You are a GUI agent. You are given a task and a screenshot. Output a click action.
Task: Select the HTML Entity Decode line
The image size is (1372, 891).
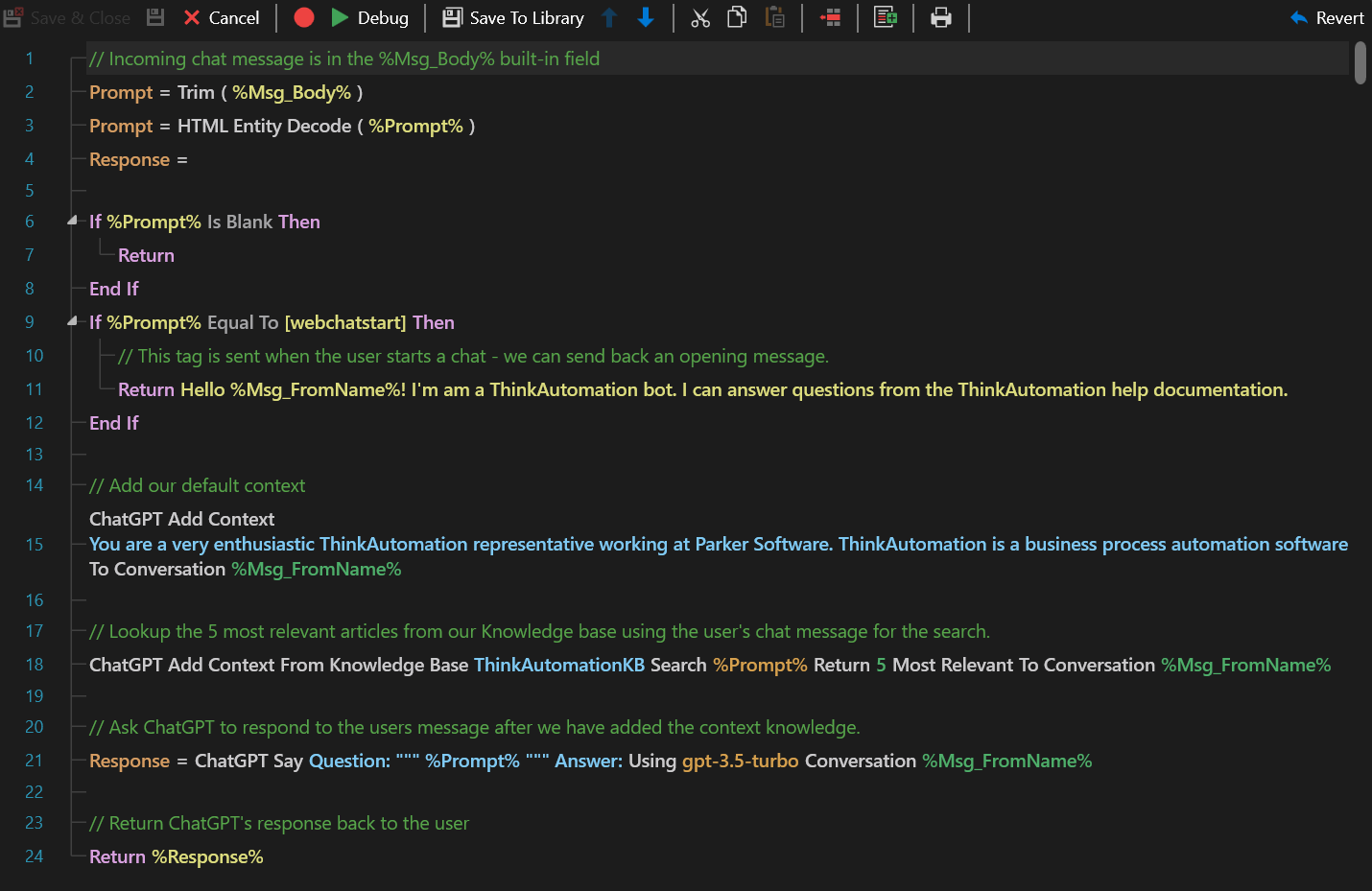point(282,126)
